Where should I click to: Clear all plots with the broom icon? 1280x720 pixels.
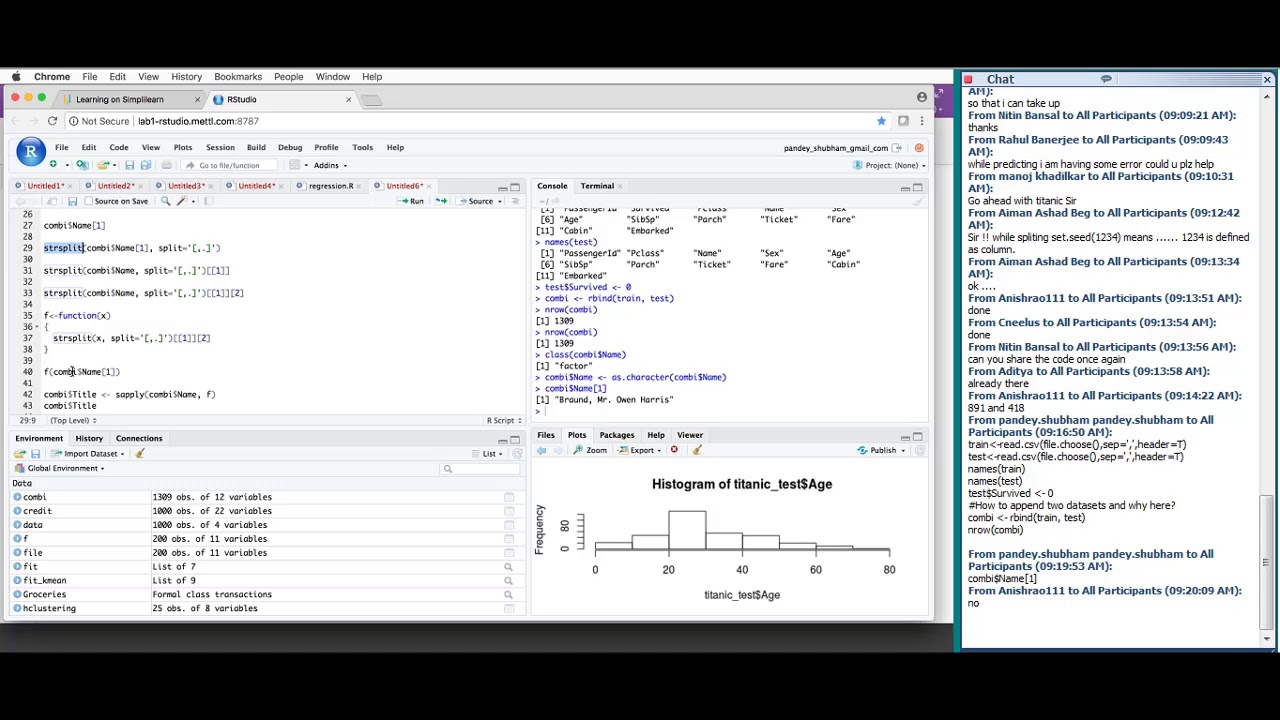(x=697, y=450)
